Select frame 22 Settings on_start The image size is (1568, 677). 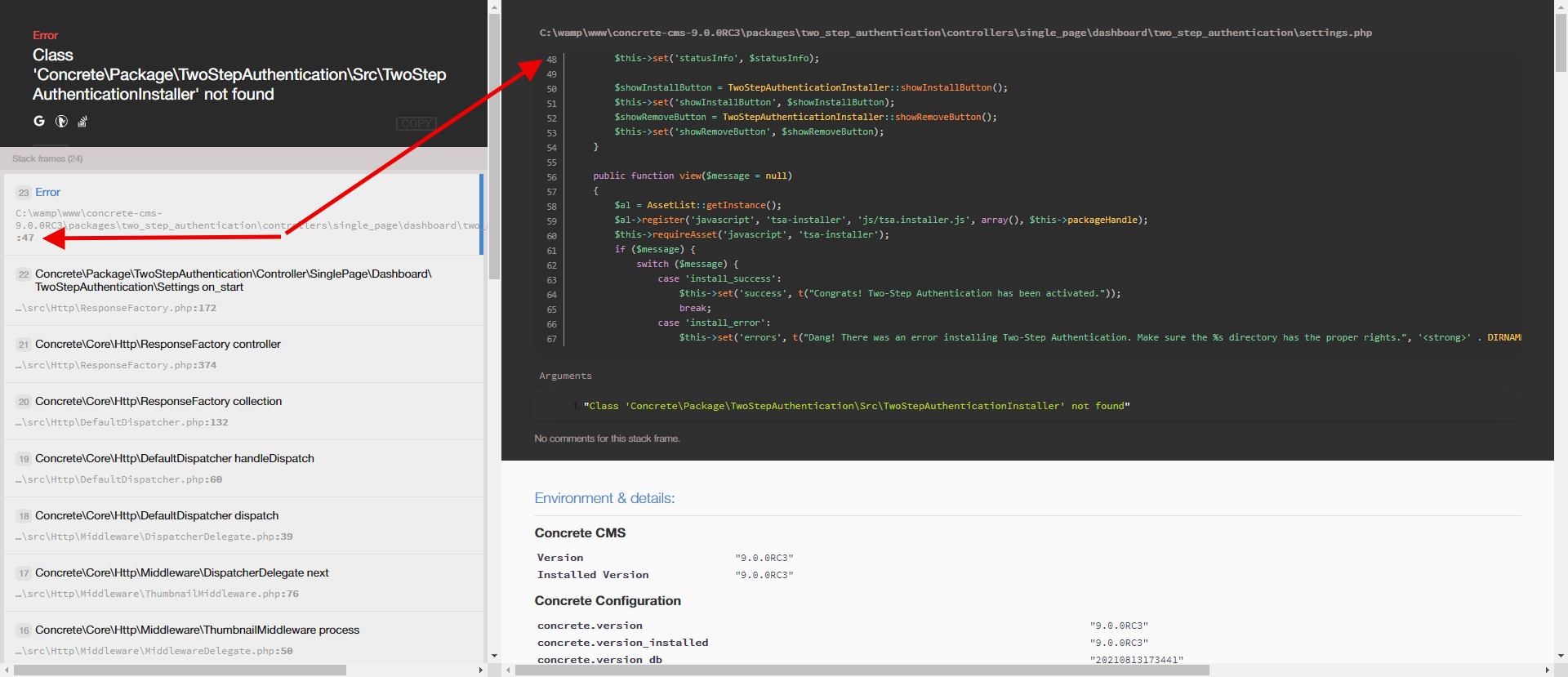click(243, 291)
